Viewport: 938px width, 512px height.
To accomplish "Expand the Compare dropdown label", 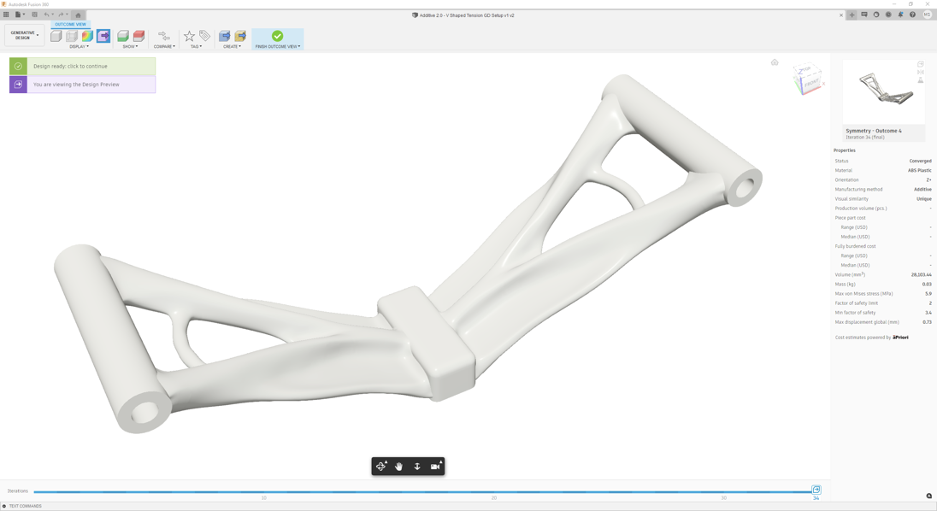I will [x=164, y=46].
